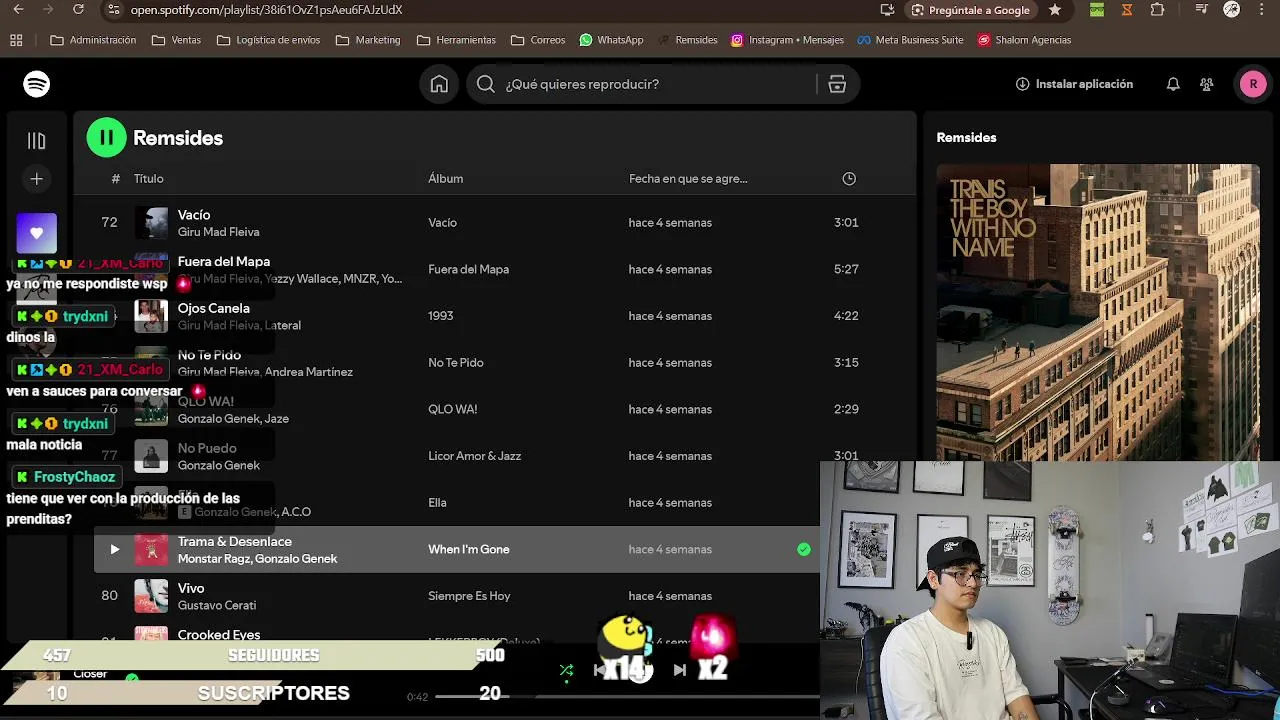Open Logística de envíos bookmarks folder
The image size is (1280, 720).
point(269,40)
